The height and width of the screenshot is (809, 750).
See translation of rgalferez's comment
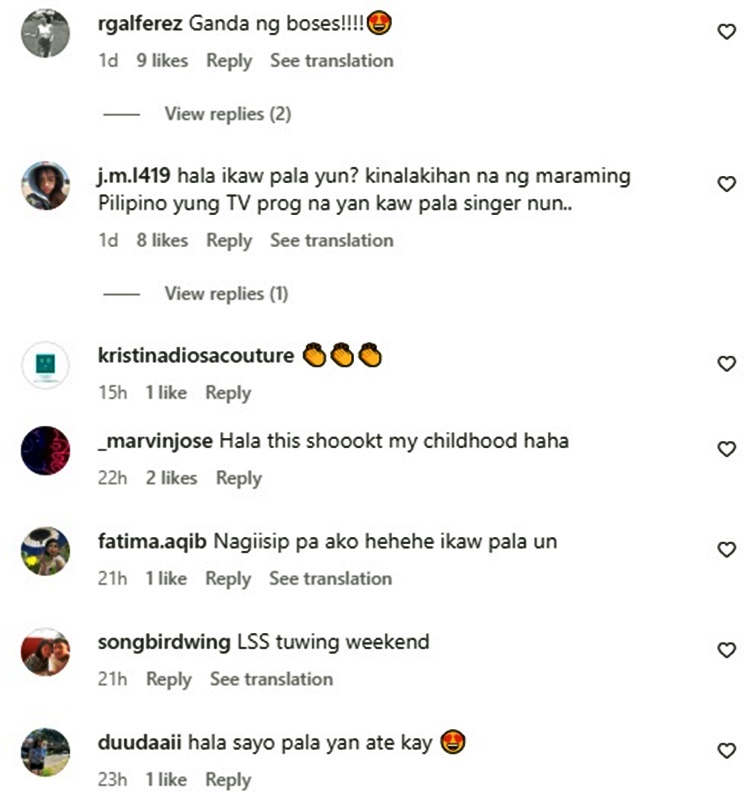332,61
